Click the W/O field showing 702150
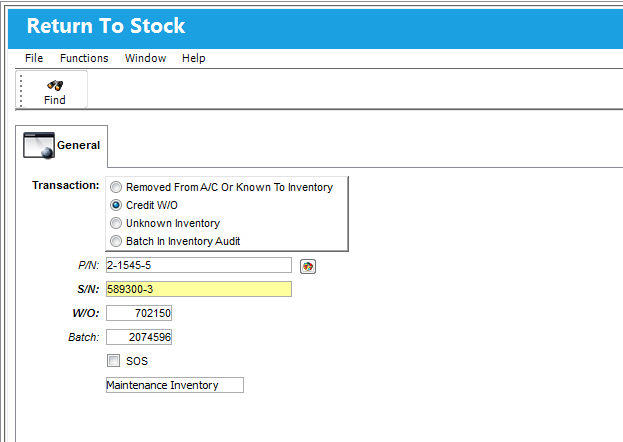Image resolution: width=623 pixels, height=442 pixels. point(139,314)
